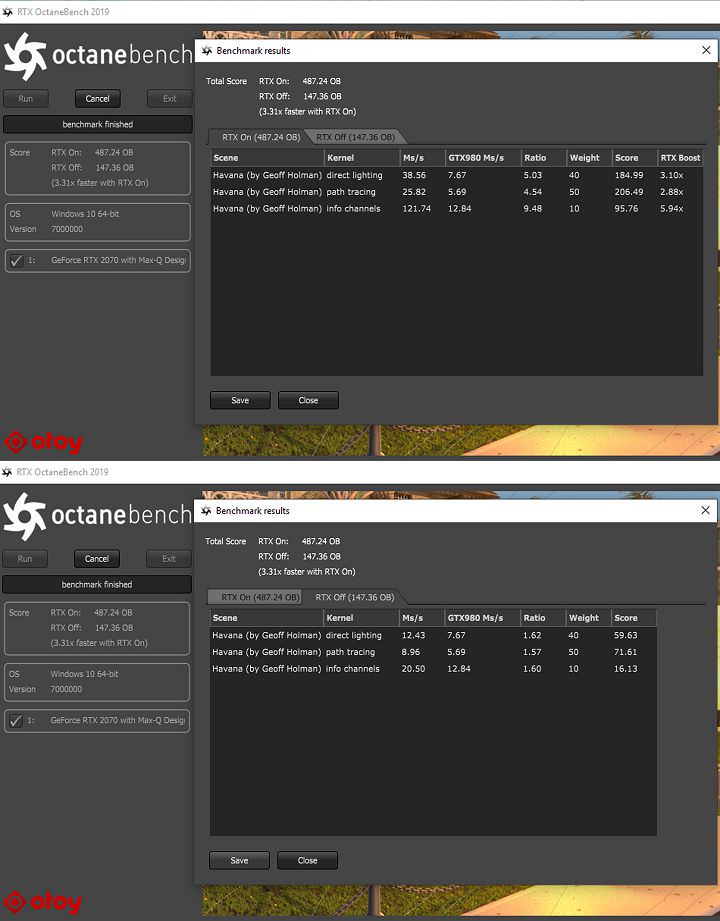
Task: Click Score header in the RTX Boost table
Action: click(634, 157)
